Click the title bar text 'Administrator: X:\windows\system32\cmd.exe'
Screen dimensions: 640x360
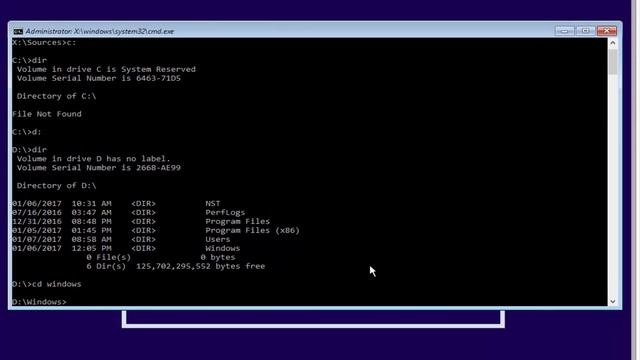click(100, 31)
